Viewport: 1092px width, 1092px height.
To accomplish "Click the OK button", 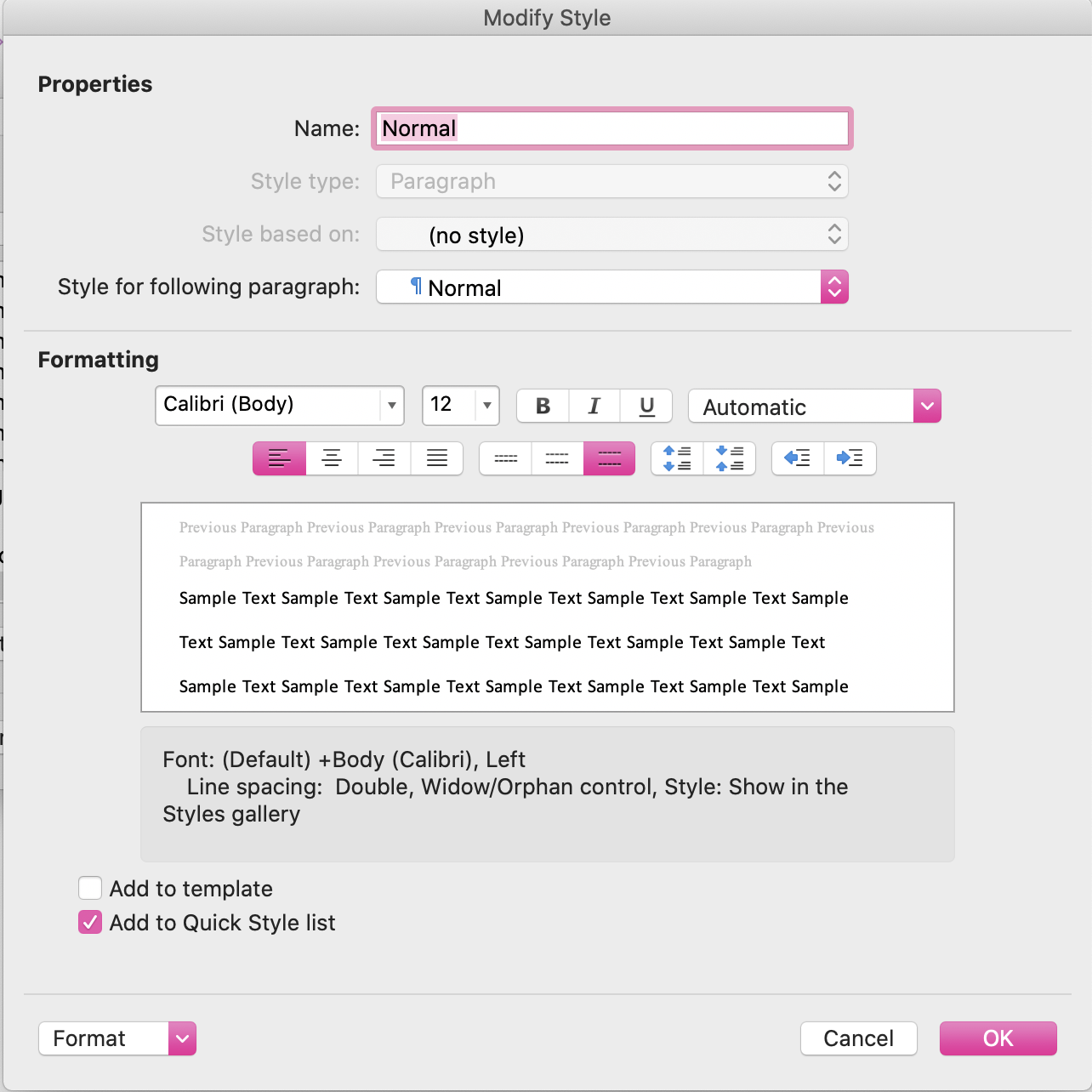I will pos(998,1038).
